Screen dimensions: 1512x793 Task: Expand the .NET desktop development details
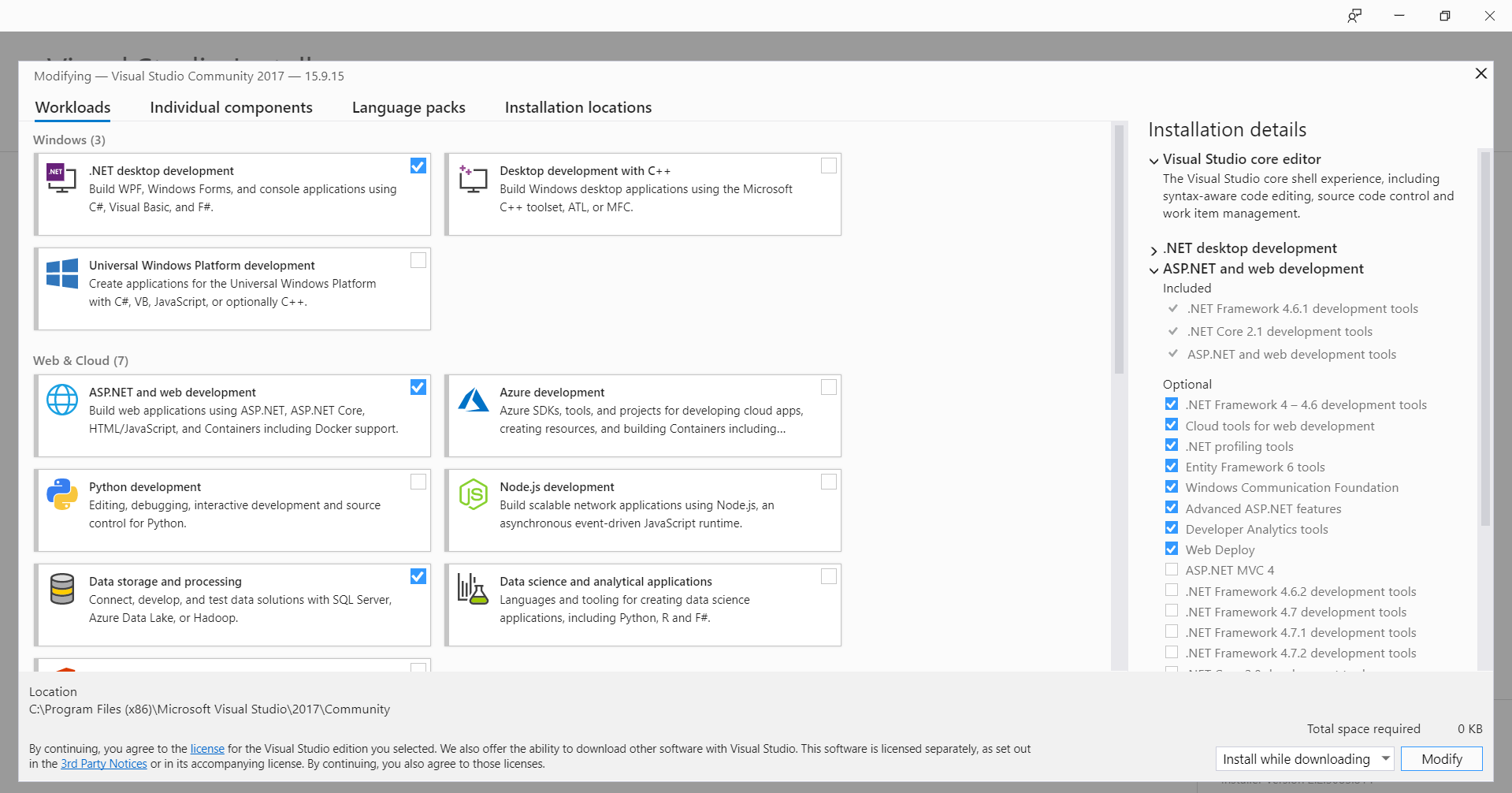tap(1154, 250)
